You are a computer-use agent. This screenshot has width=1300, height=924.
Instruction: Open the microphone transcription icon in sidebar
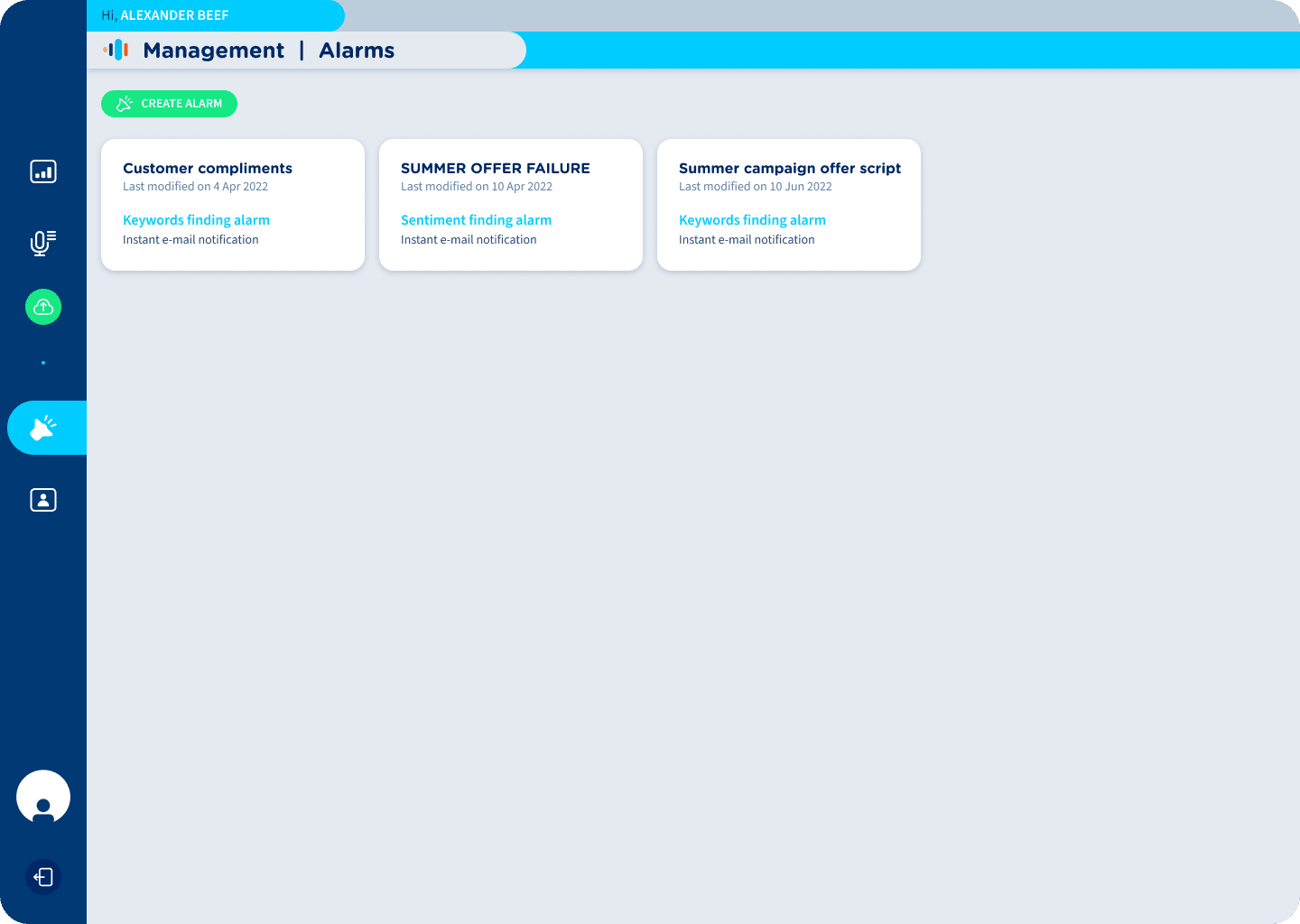[43, 243]
